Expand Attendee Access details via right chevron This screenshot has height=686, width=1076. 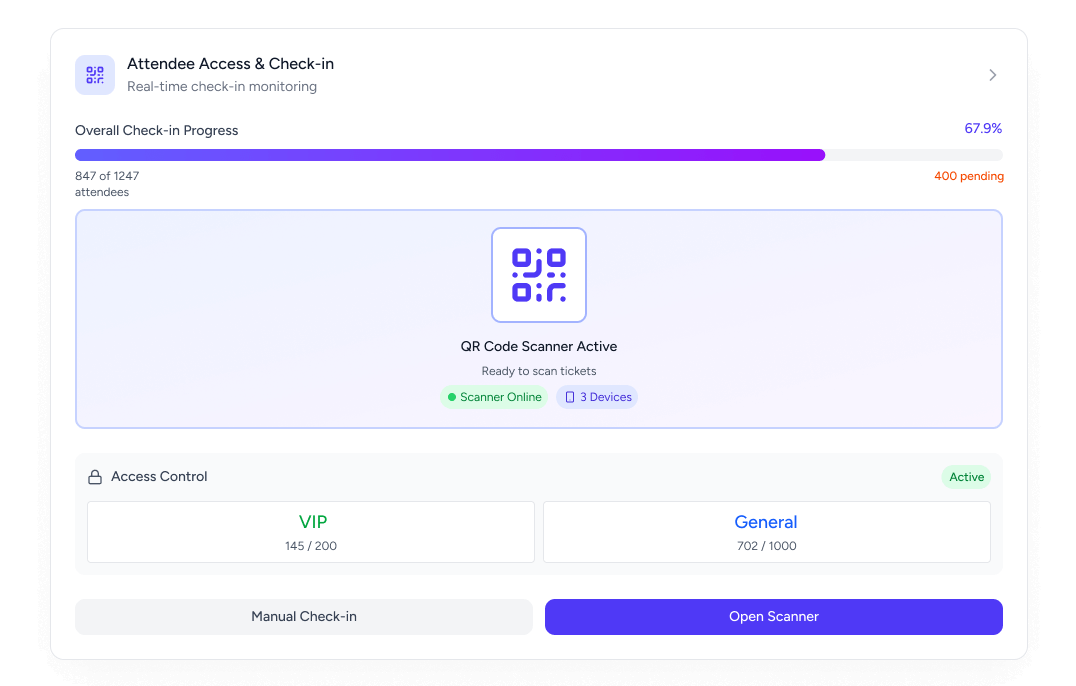click(x=992, y=75)
